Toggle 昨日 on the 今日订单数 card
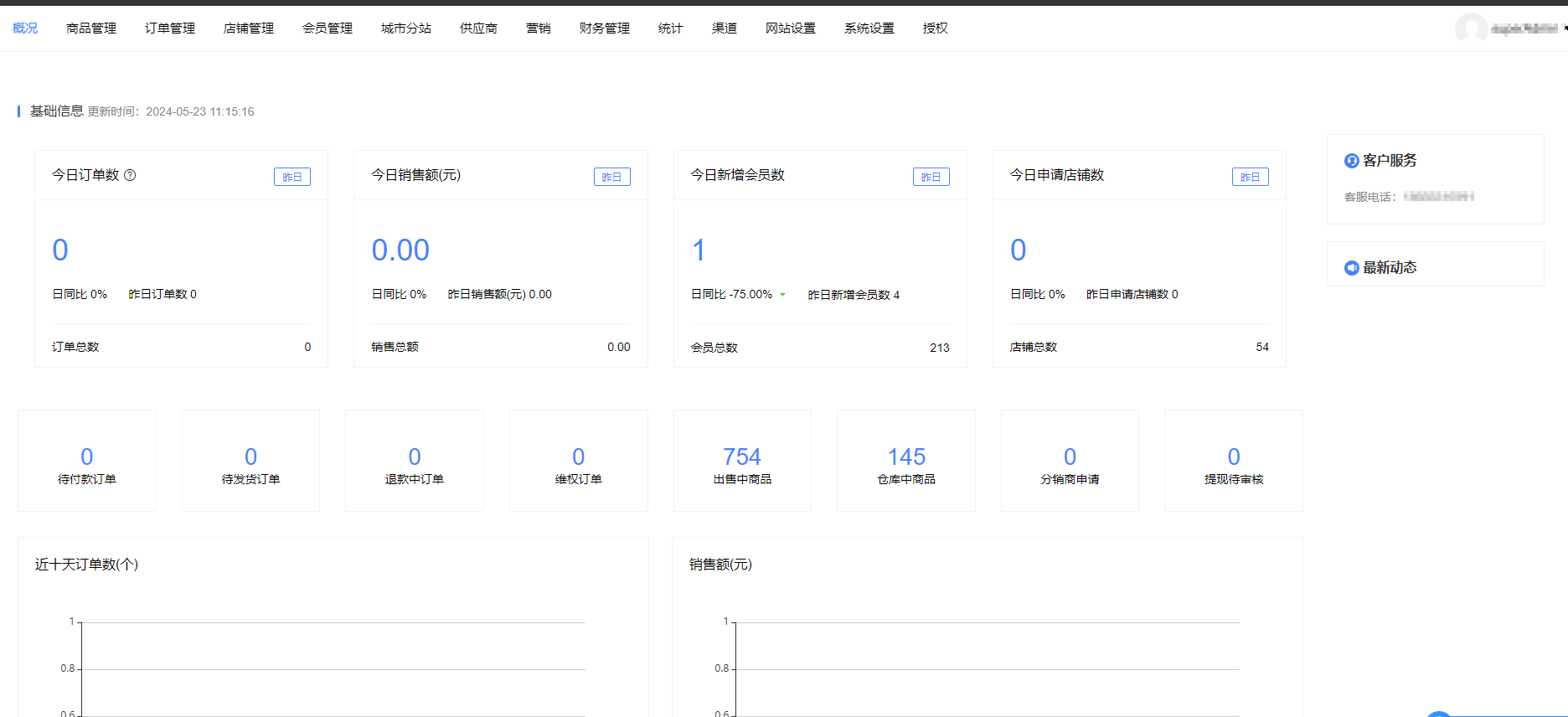Viewport: 1568px width, 717px height. tap(292, 177)
